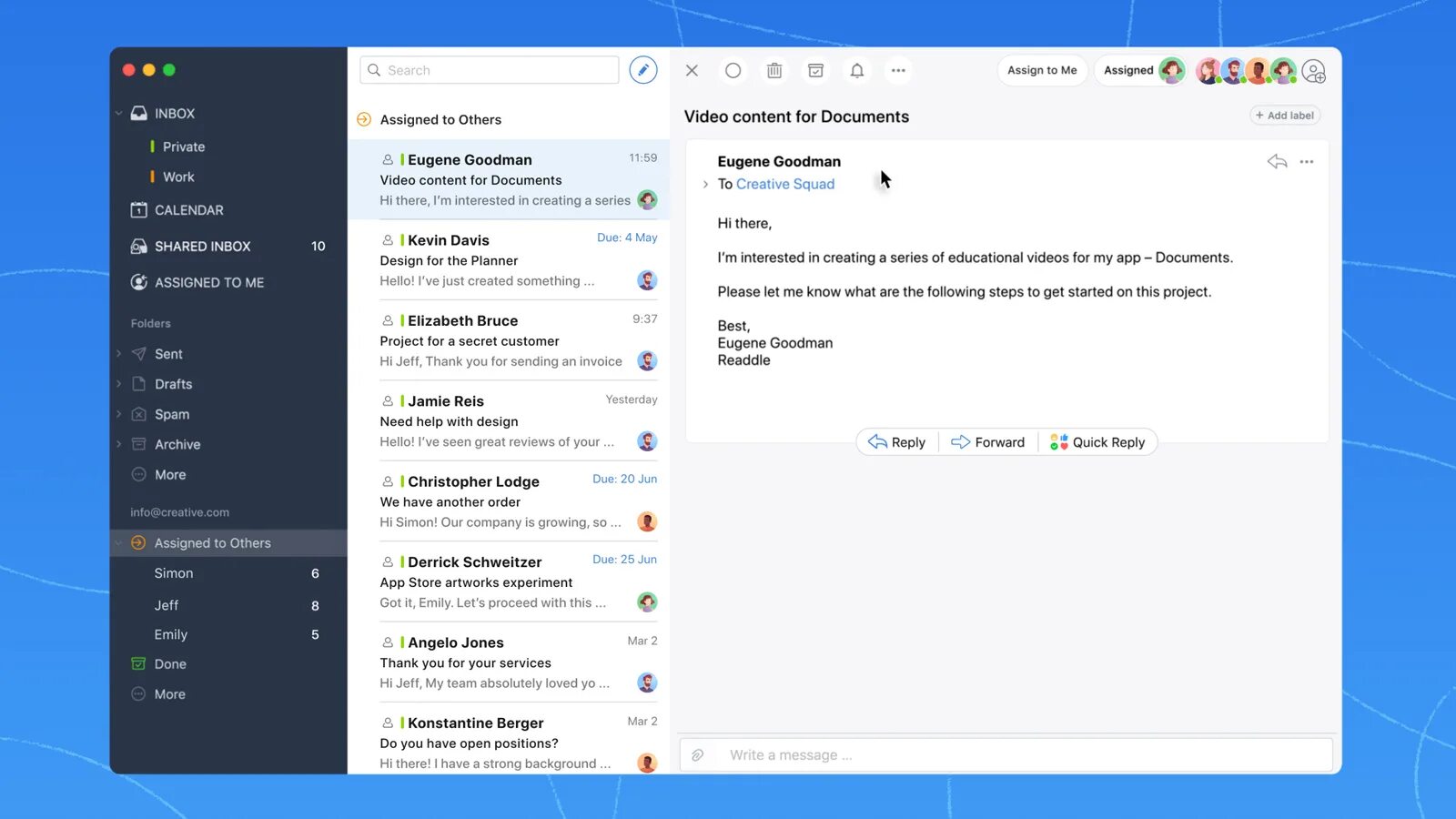
Task: Click More under info@creative.com account
Action: coord(169,694)
